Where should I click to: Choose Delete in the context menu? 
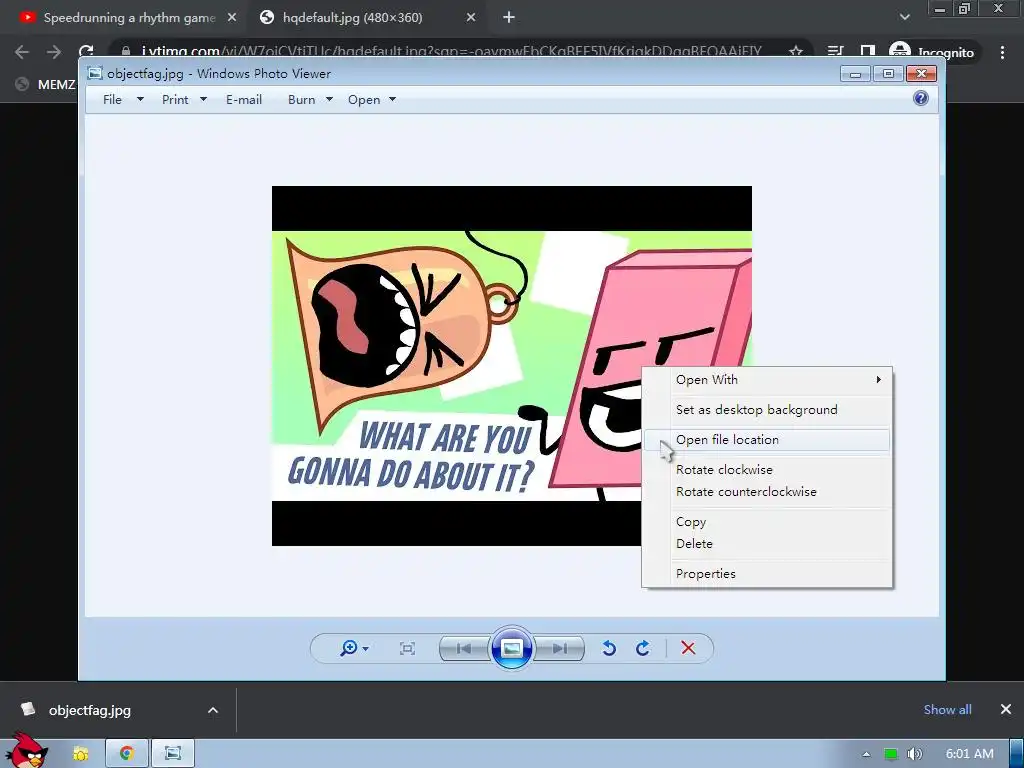[x=767, y=543]
